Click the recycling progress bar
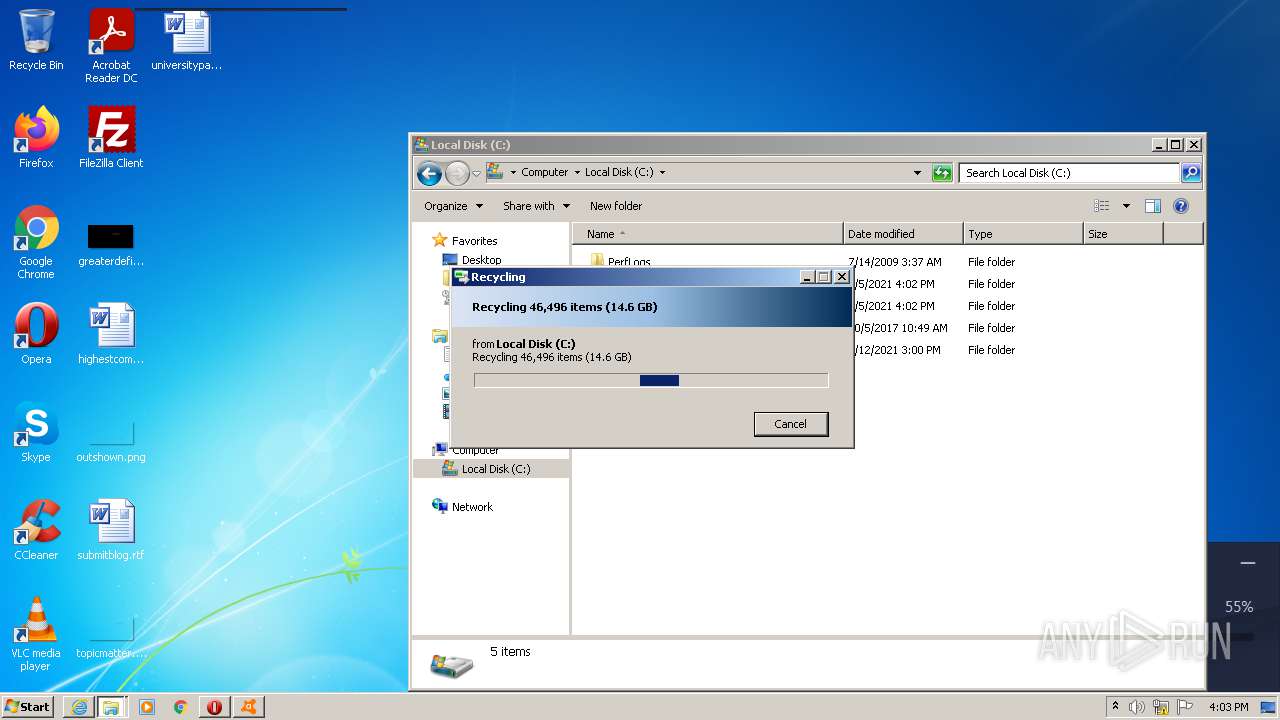The width and height of the screenshot is (1280, 720). (651, 380)
